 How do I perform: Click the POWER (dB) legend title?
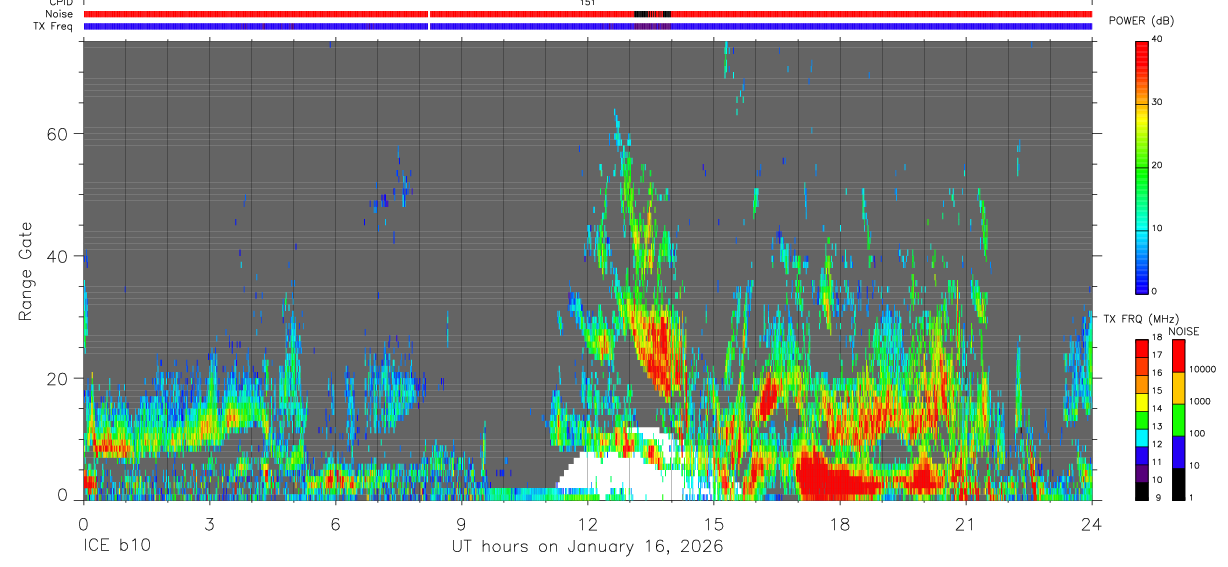[x=1142, y=21]
